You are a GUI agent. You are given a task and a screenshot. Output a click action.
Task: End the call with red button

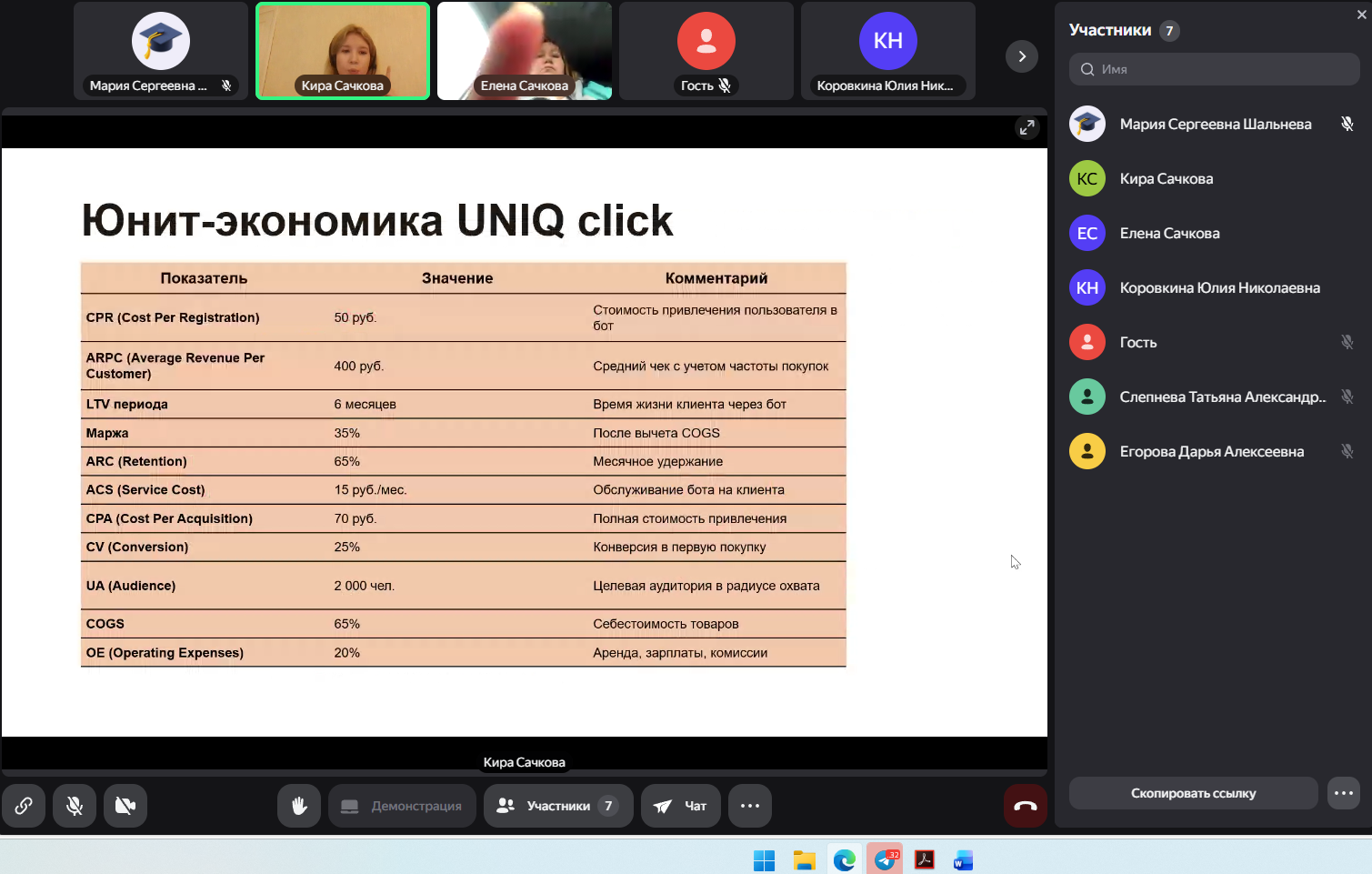[1025, 806]
